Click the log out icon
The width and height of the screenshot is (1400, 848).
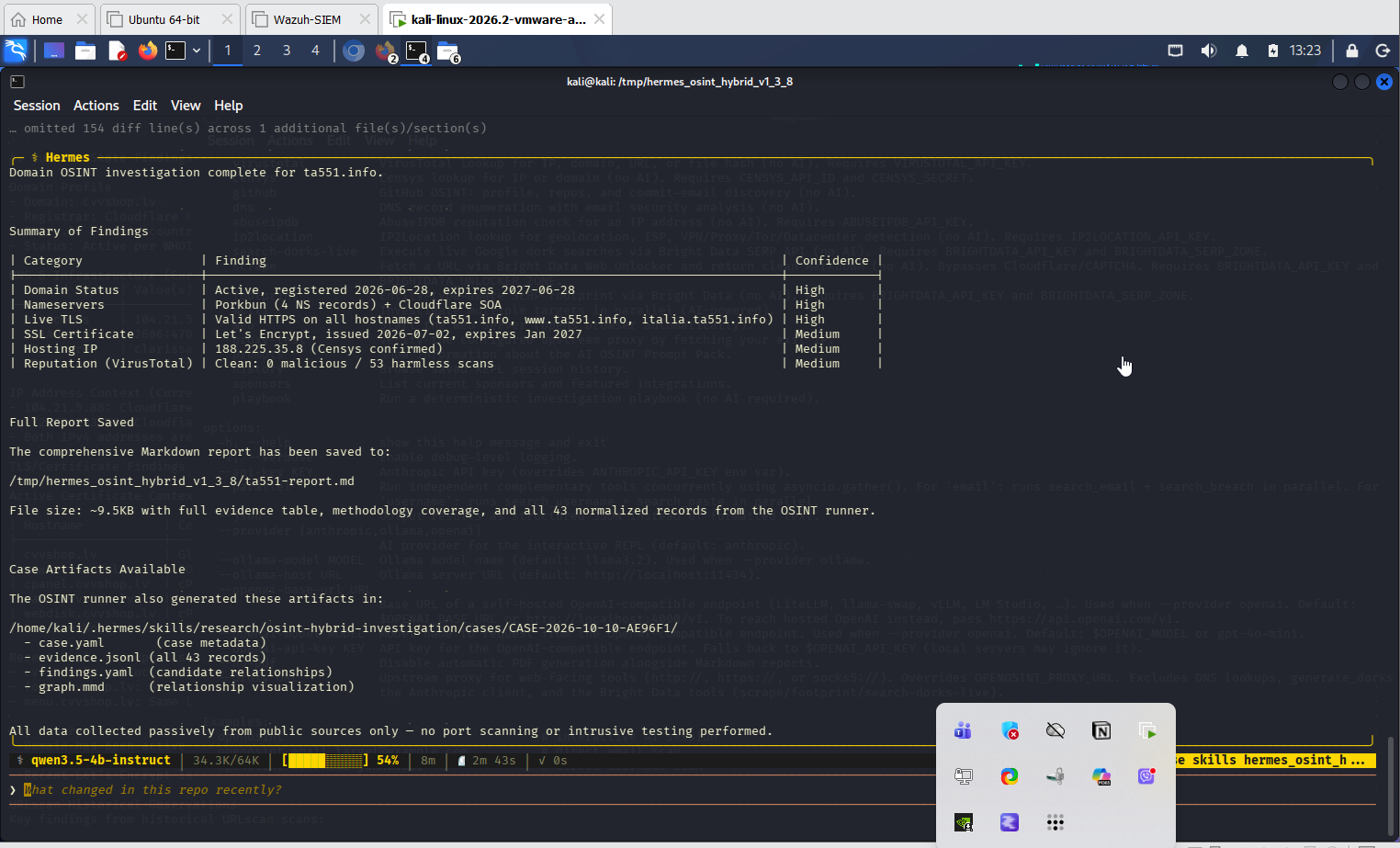point(1383,51)
